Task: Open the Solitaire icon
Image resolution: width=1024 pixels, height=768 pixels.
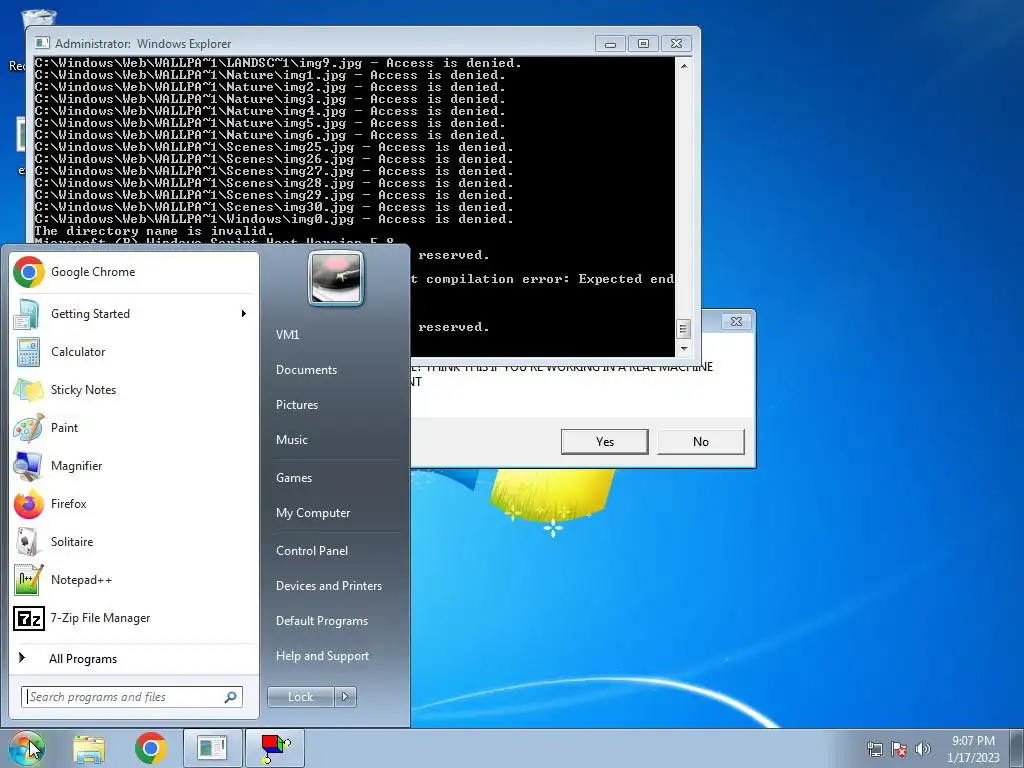Action: pyautogui.click(x=27, y=542)
